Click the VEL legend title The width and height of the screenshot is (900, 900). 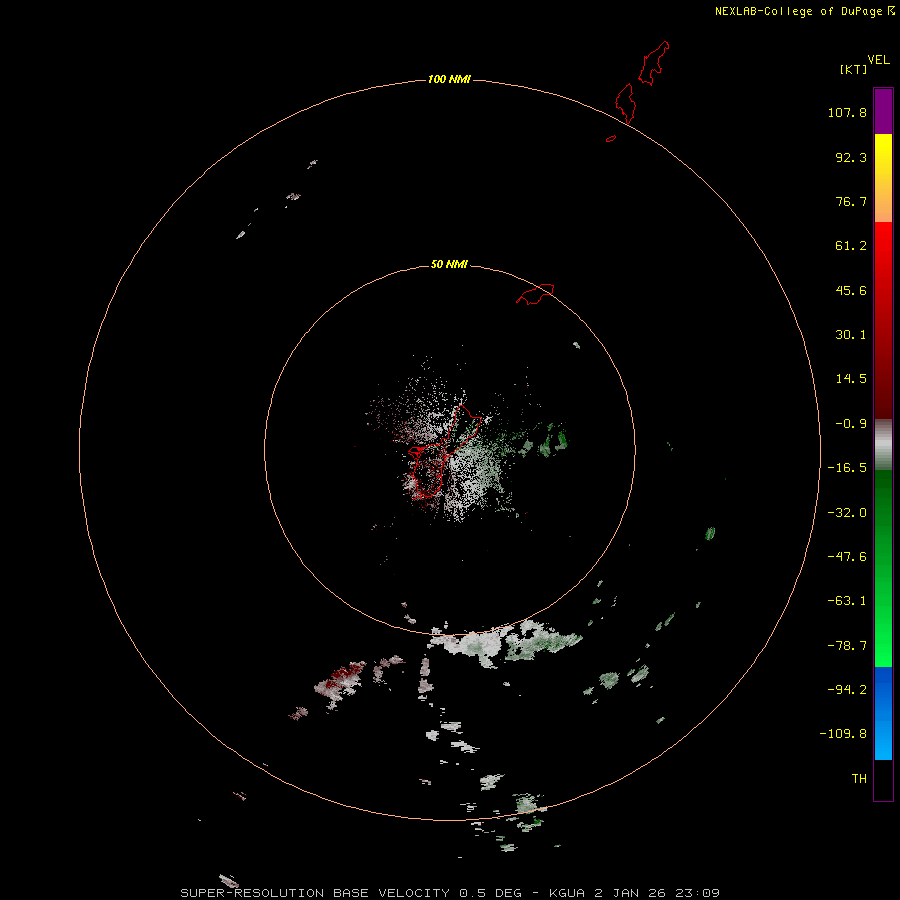tap(878, 60)
